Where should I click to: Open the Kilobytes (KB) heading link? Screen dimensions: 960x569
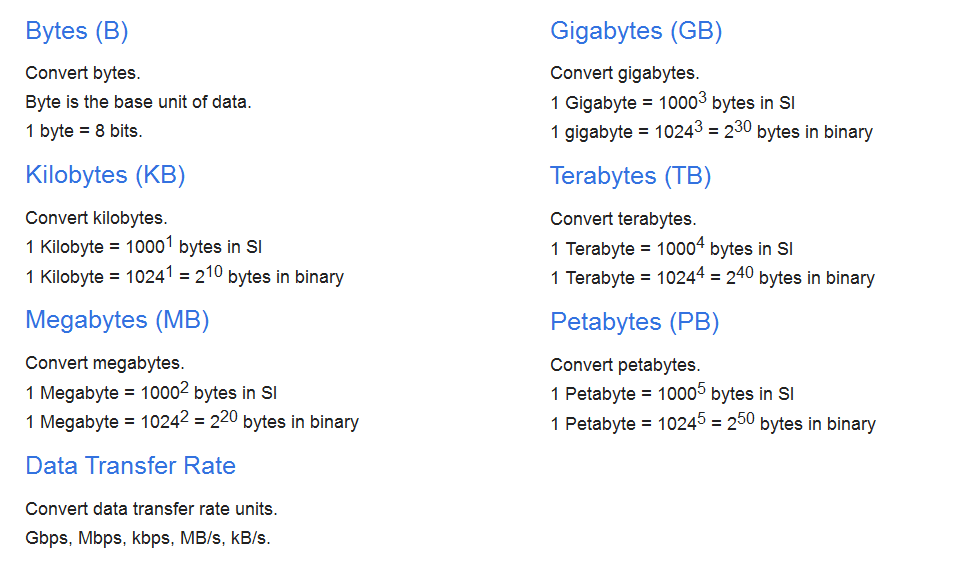click(x=105, y=175)
